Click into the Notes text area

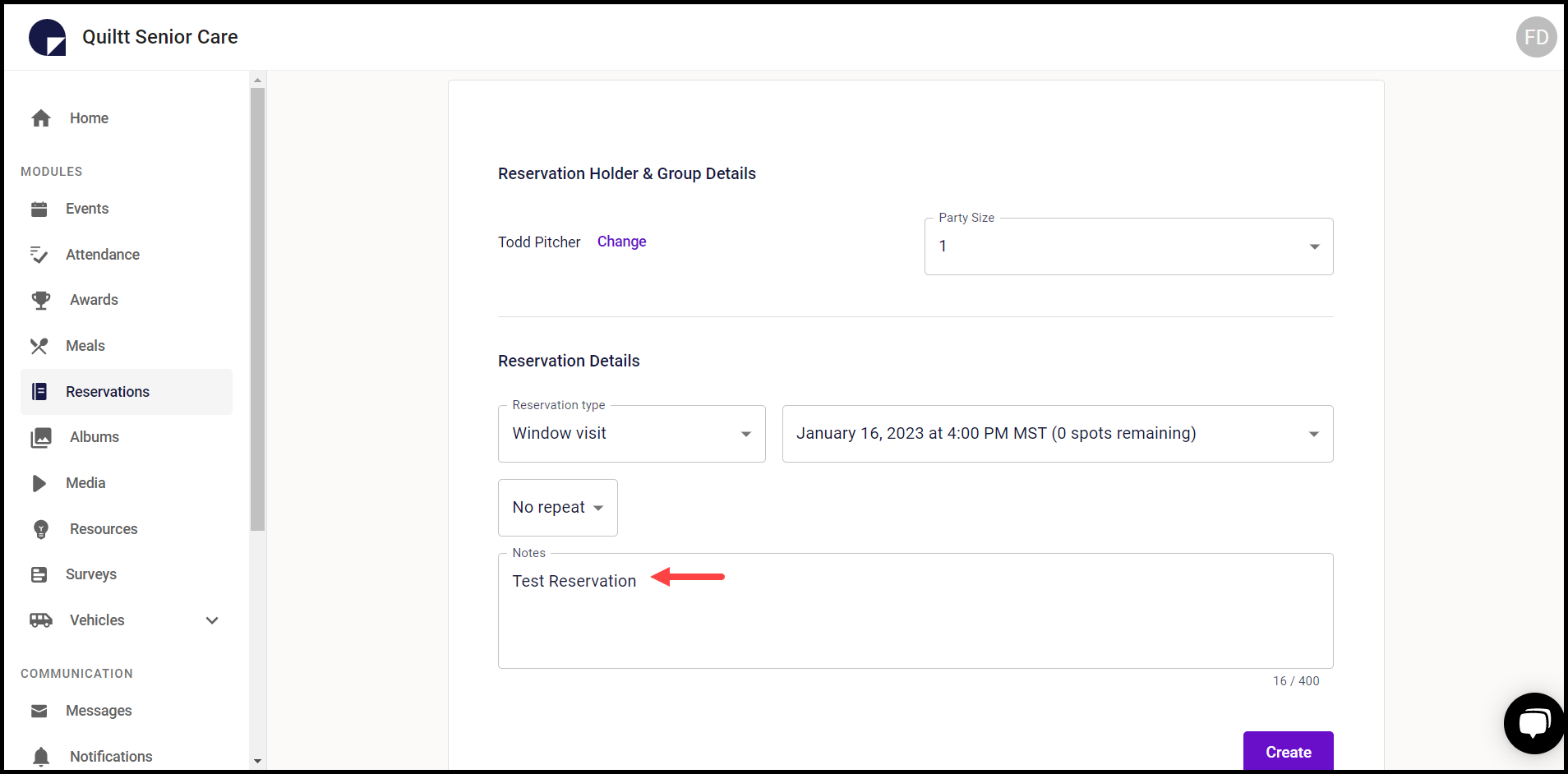pyautogui.click(x=915, y=610)
